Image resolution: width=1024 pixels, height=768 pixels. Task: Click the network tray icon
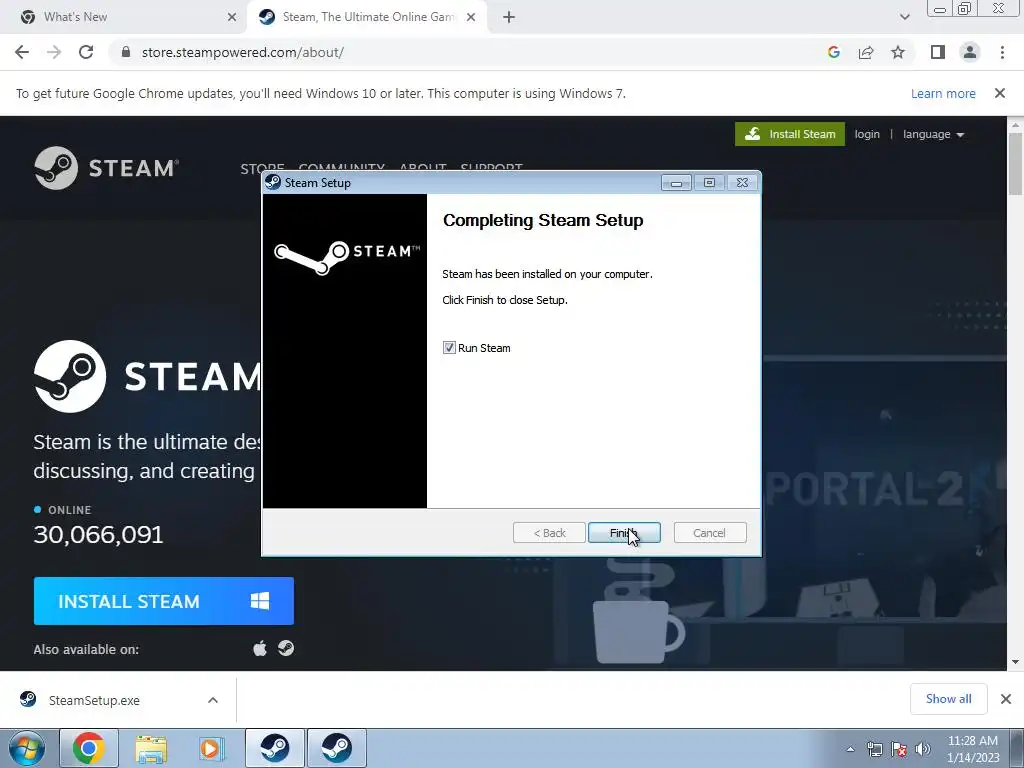(874, 749)
